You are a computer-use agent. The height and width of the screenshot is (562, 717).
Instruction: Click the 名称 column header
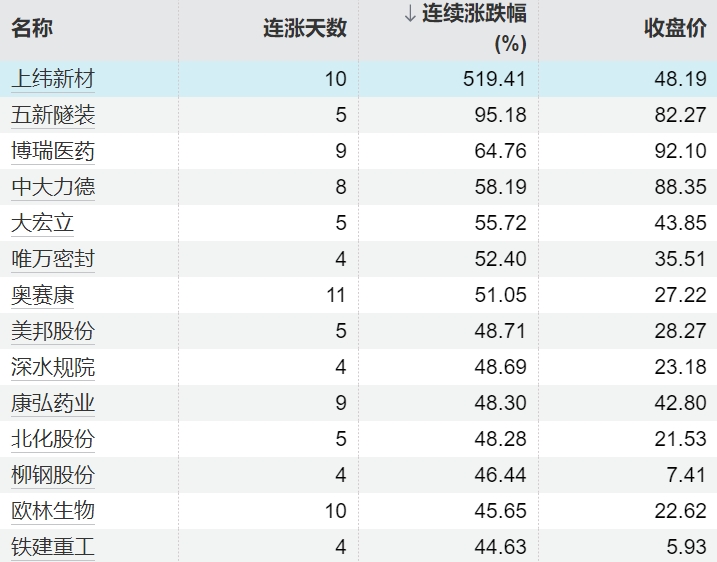(32, 28)
